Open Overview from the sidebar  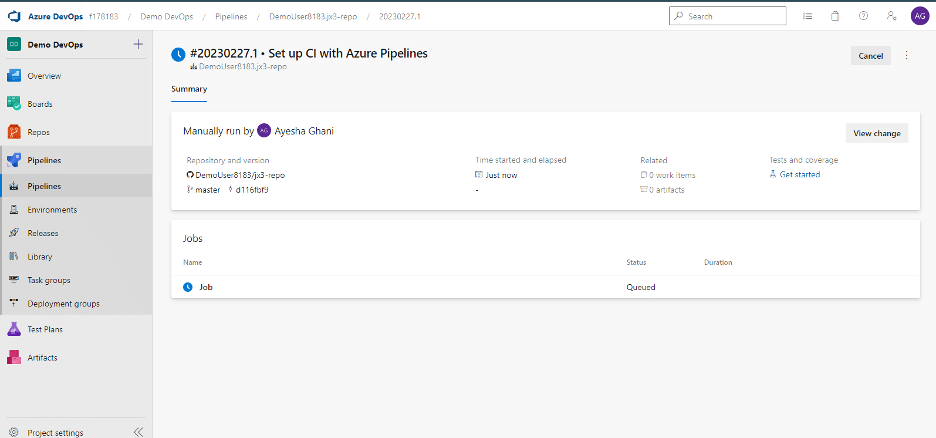click(44, 76)
